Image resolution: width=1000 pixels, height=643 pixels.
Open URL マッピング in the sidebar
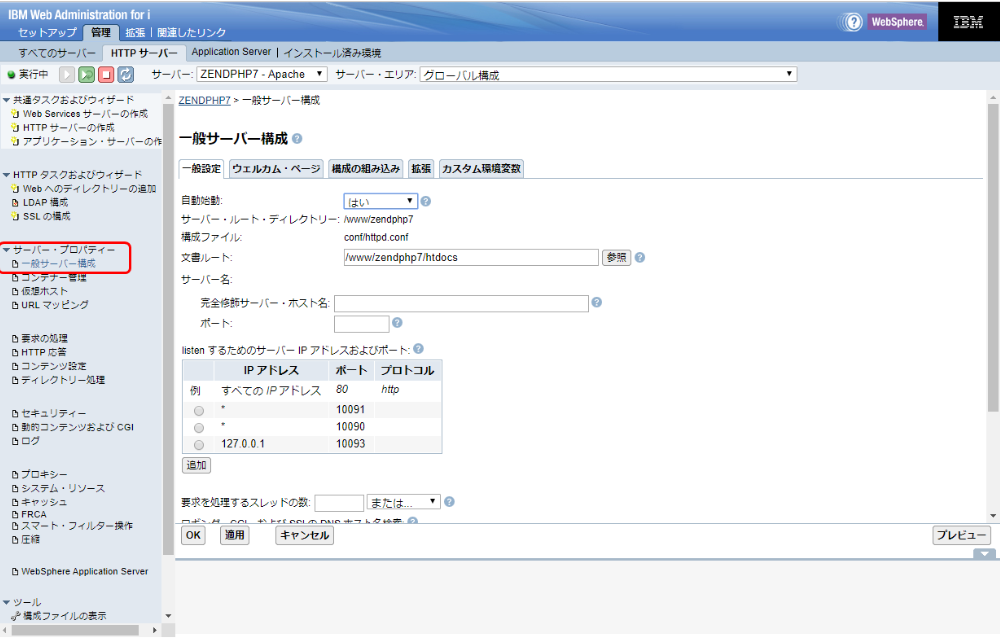tap(55, 306)
